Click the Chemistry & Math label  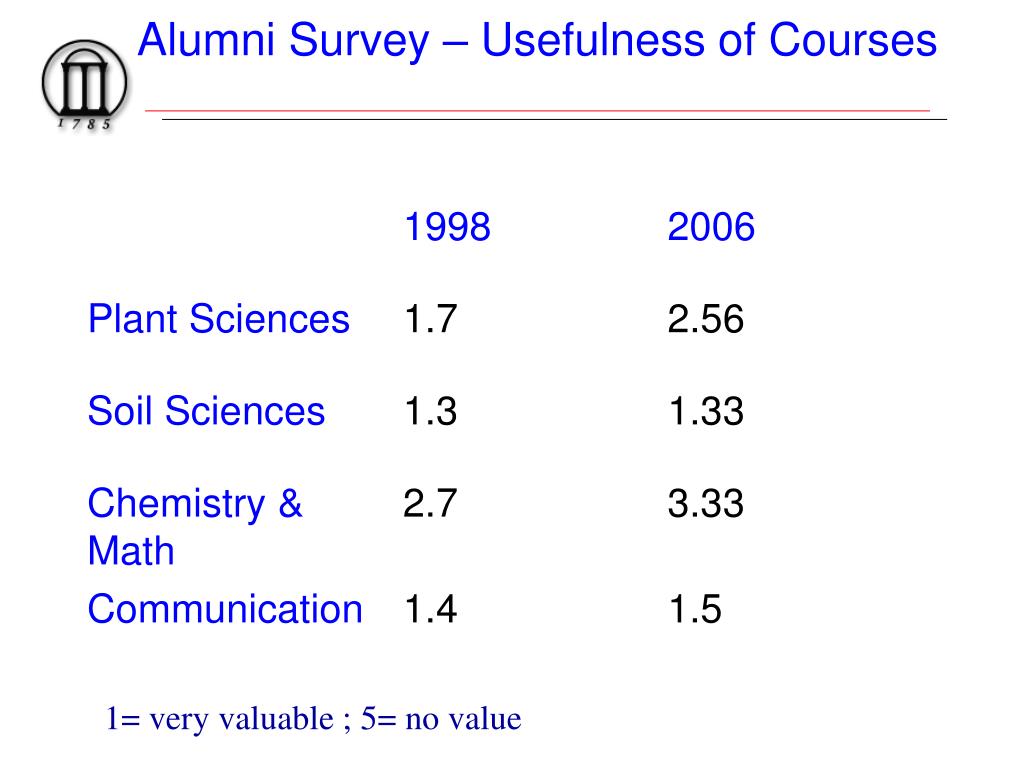pyautogui.click(x=195, y=526)
